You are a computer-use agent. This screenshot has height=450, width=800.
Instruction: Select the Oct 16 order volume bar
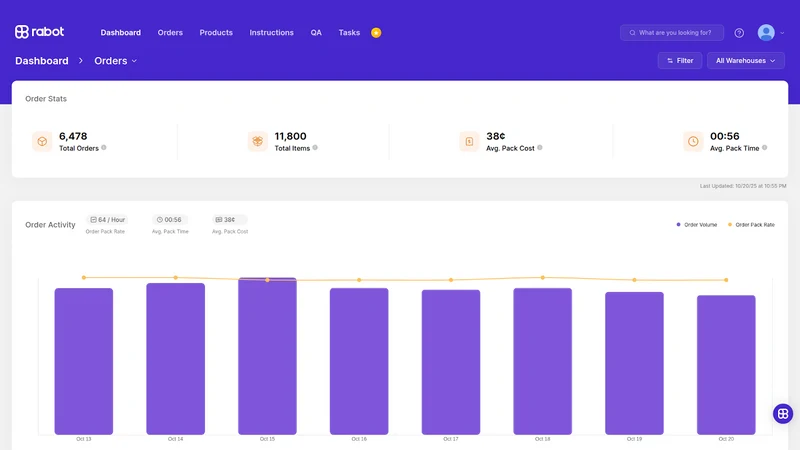pos(359,361)
